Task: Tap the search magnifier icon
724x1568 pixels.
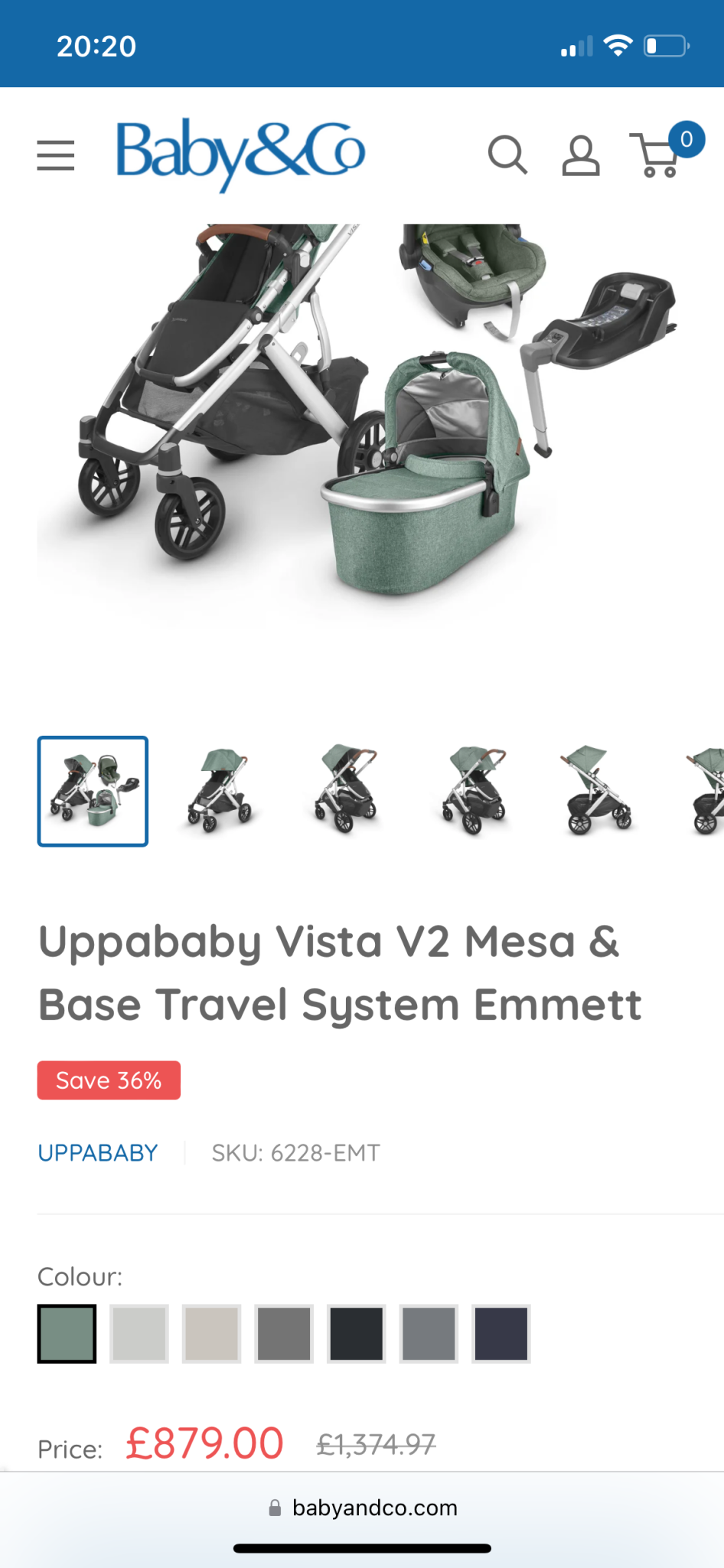Action: coord(507,155)
